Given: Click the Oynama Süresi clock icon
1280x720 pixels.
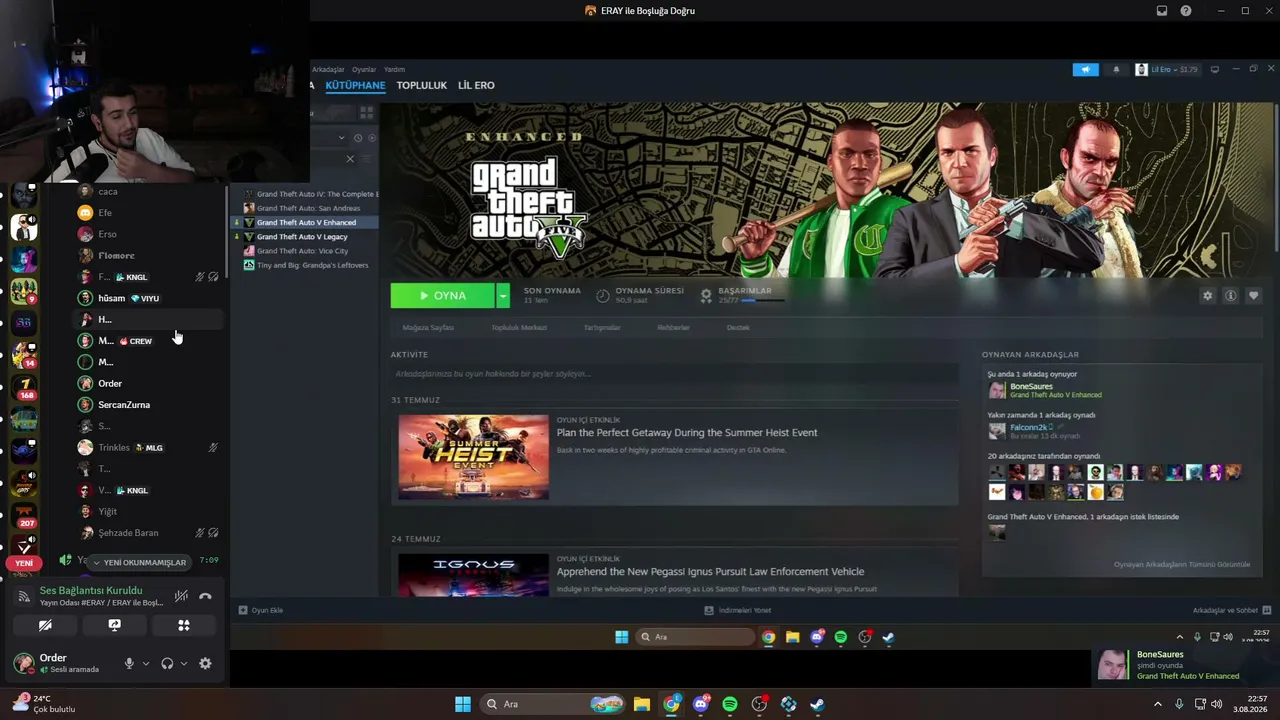Looking at the screenshot, I should pyautogui.click(x=603, y=295).
